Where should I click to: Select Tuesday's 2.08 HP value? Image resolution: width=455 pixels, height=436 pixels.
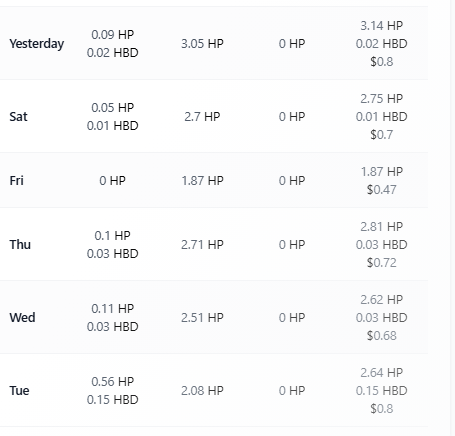[202, 391]
